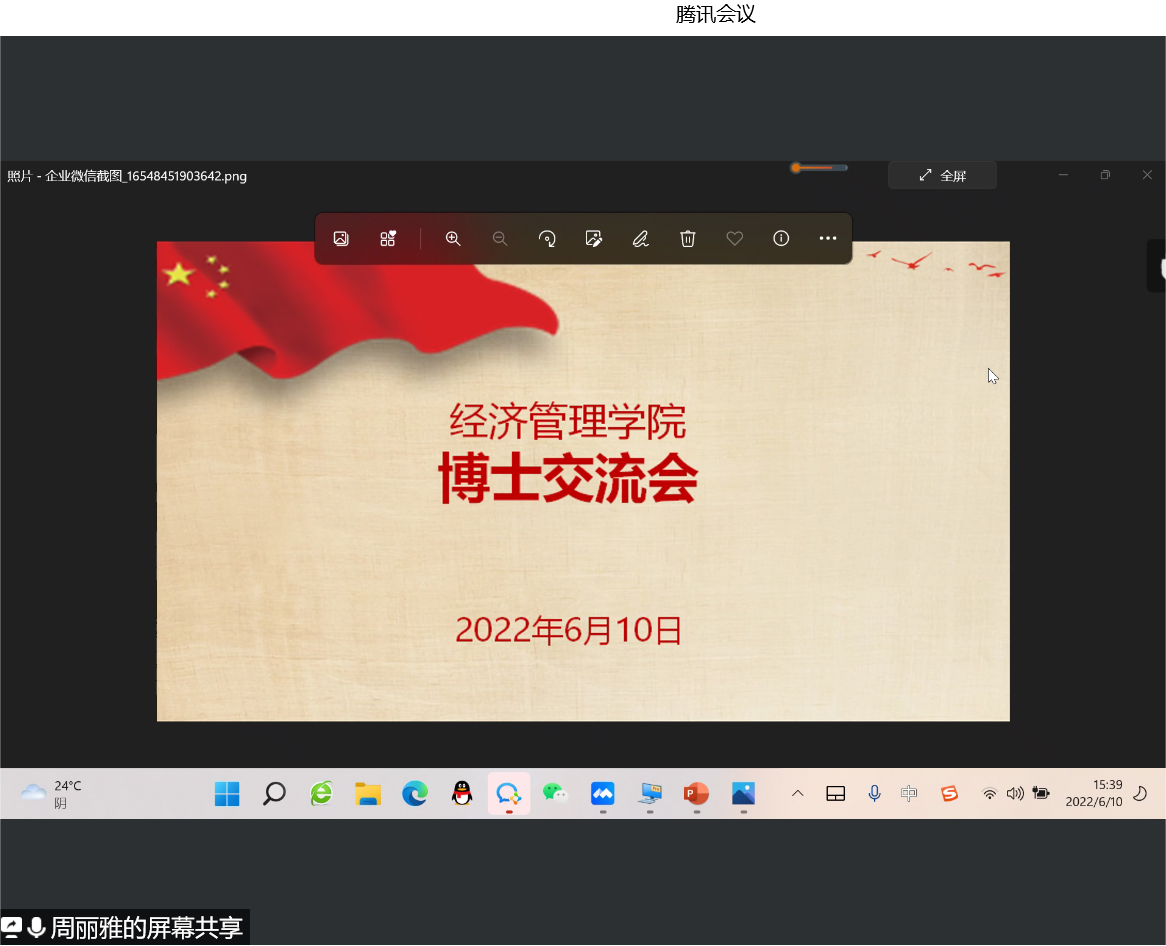
Task: Open the weather widget showing 24°C
Action: [52, 794]
